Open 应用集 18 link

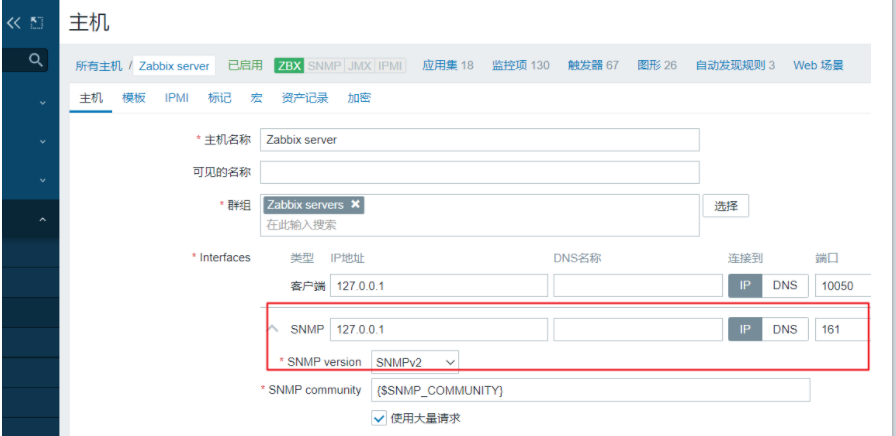pyautogui.click(x=447, y=65)
